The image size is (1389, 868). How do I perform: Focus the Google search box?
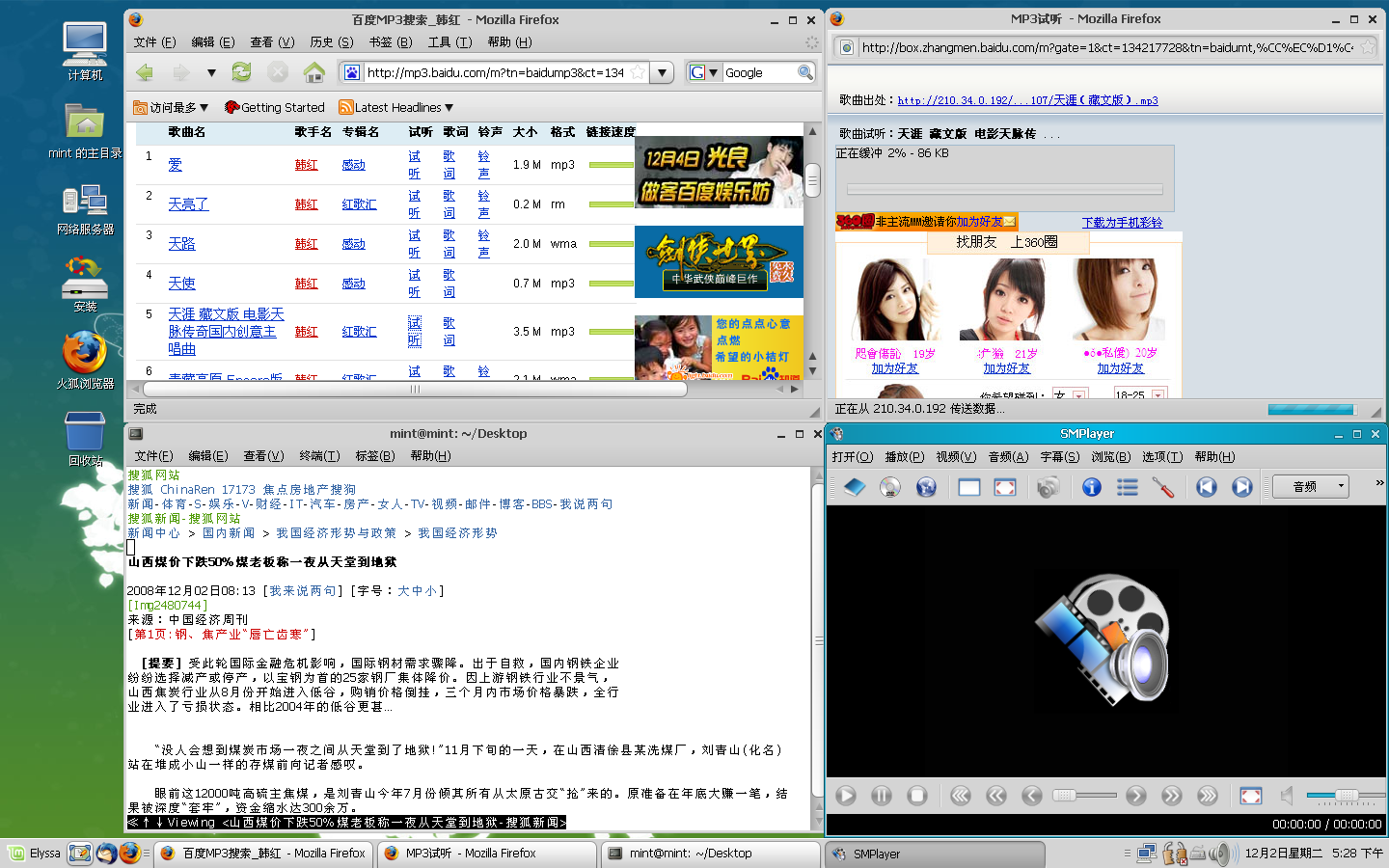tap(759, 72)
